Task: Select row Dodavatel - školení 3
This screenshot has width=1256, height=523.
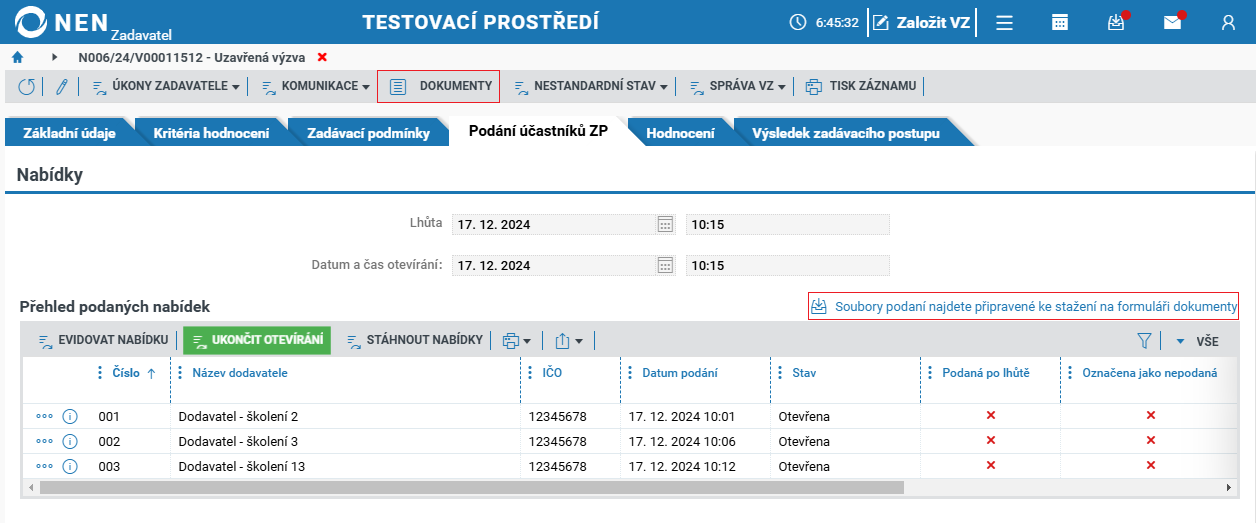Action: click(x=629, y=441)
